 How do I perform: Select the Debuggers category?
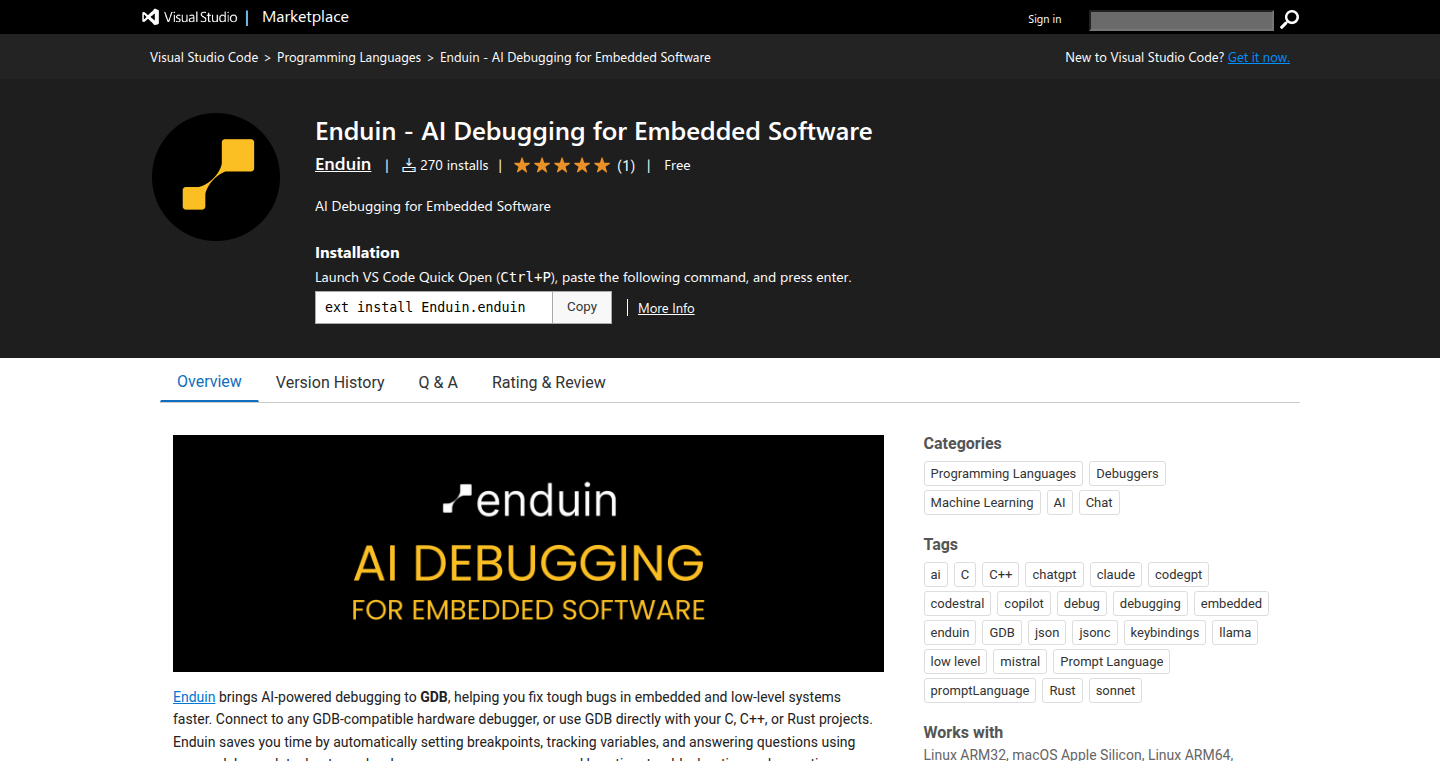click(1127, 474)
